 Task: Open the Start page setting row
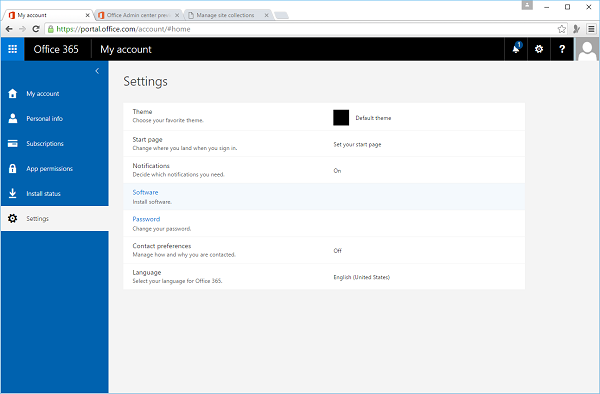[324, 143]
